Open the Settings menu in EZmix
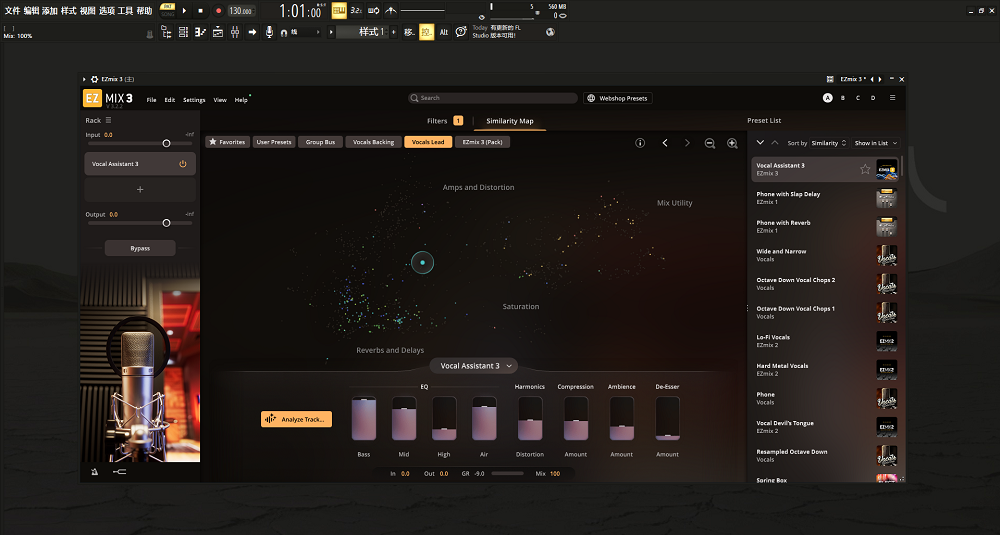 point(194,100)
